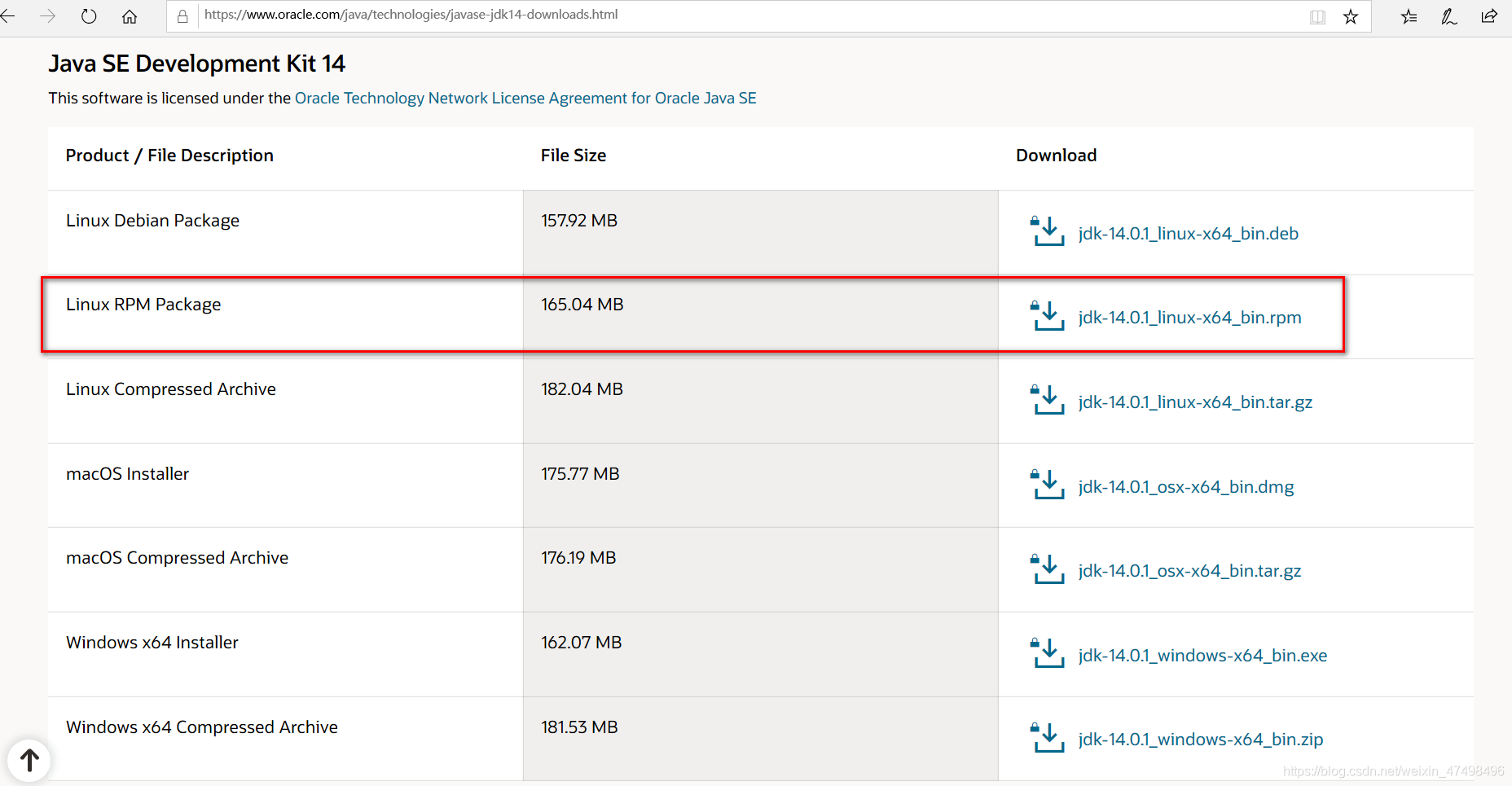Click the Product / File Description header
Viewport: 1512px width, 786px height.
(x=169, y=156)
